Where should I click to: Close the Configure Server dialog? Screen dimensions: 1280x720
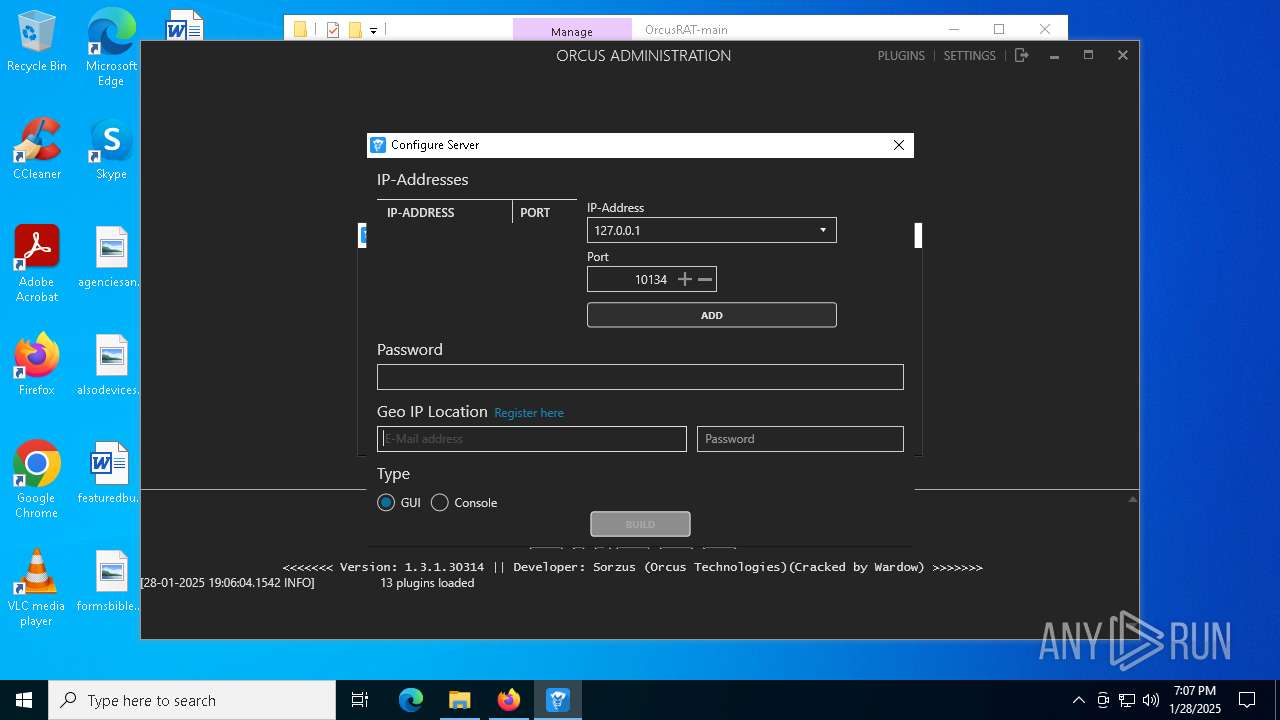tap(898, 145)
